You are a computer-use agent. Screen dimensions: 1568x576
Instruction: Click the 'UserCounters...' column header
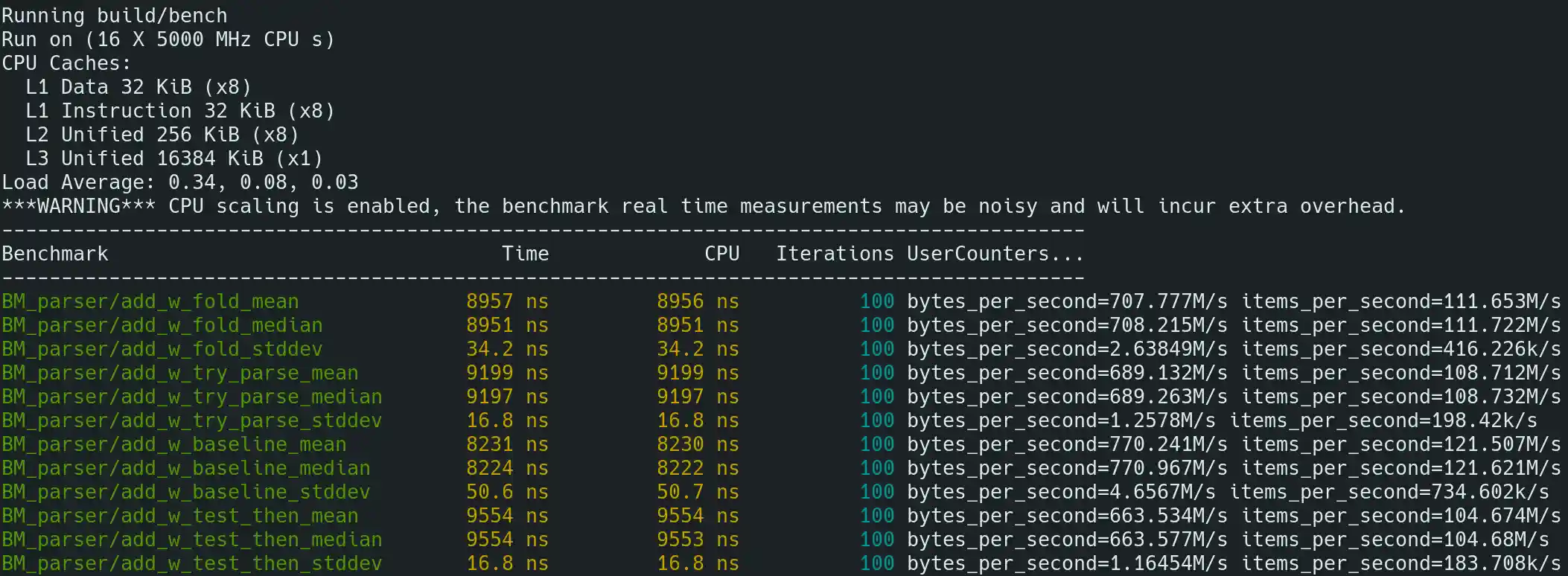tap(995, 254)
